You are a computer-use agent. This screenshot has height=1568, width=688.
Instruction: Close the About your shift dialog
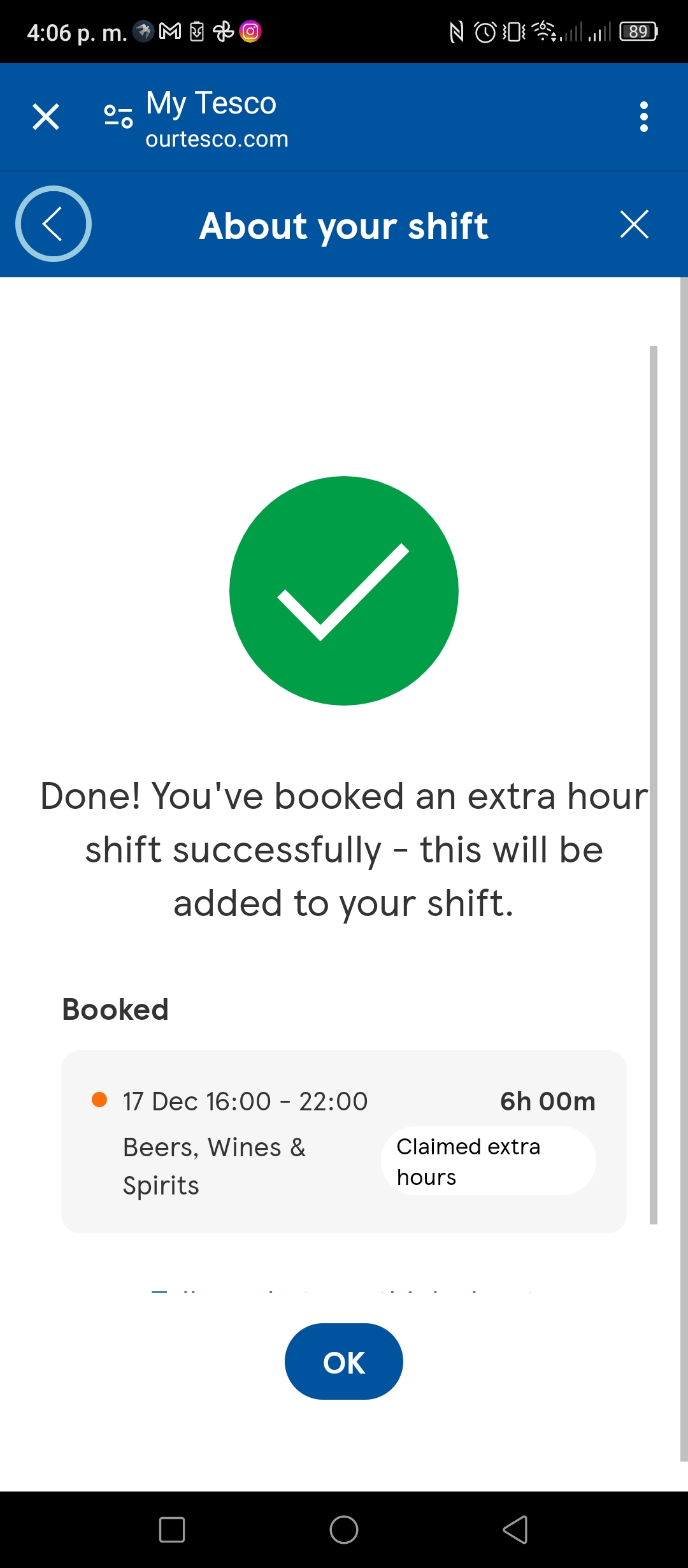[634, 224]
